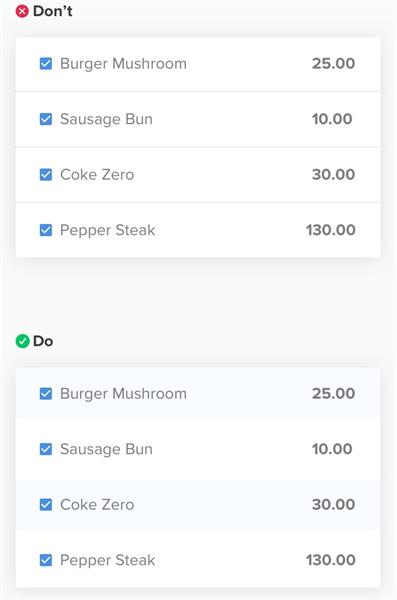Uncheck Sausage Bun in the Don't list

point(46,119)
